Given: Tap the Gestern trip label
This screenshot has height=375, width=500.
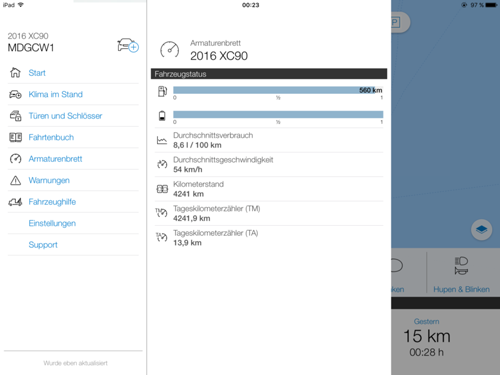Looking at the screenshot, I should coord(426,322).
